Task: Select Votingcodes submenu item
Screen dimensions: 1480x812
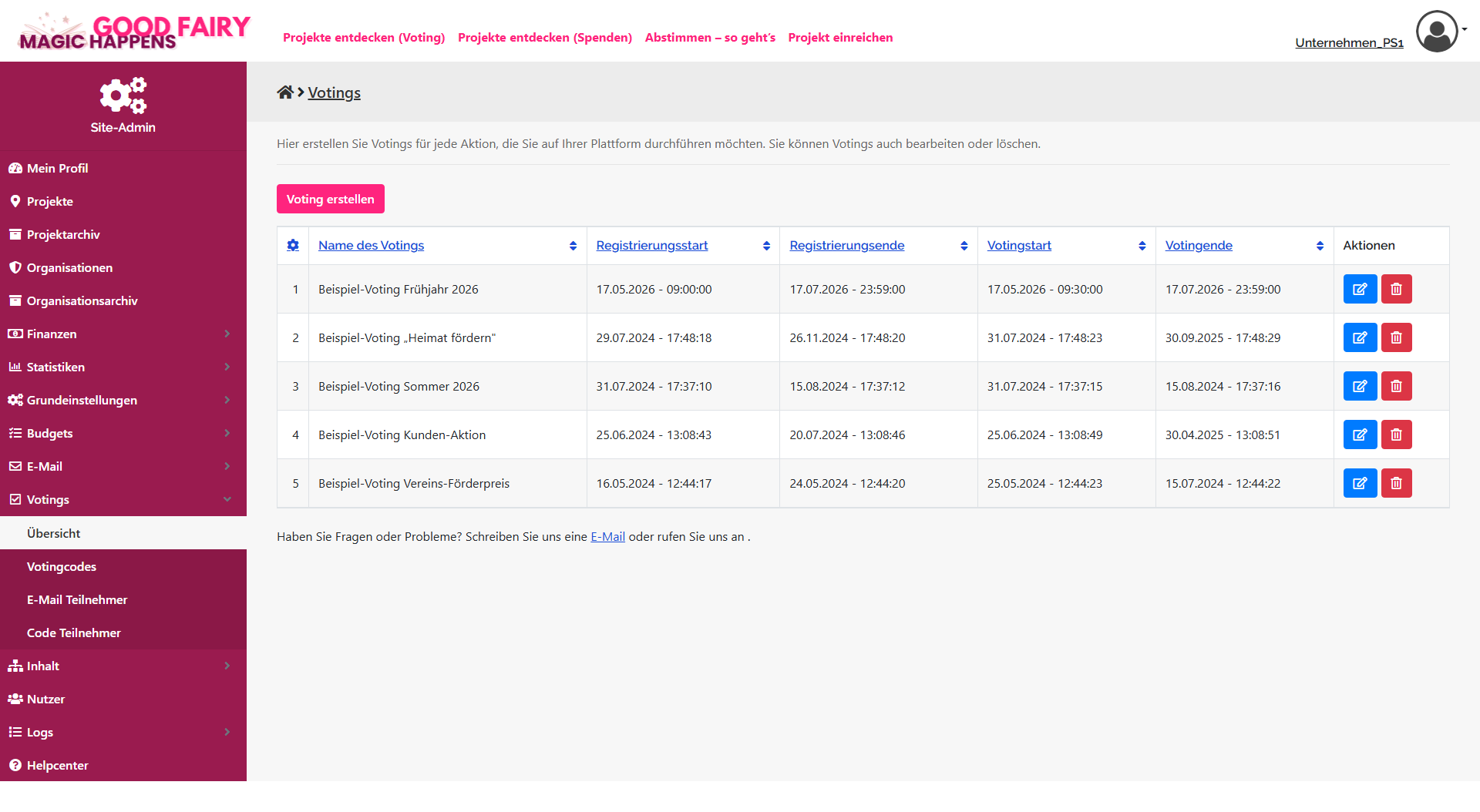Action: tap(123, 566)
